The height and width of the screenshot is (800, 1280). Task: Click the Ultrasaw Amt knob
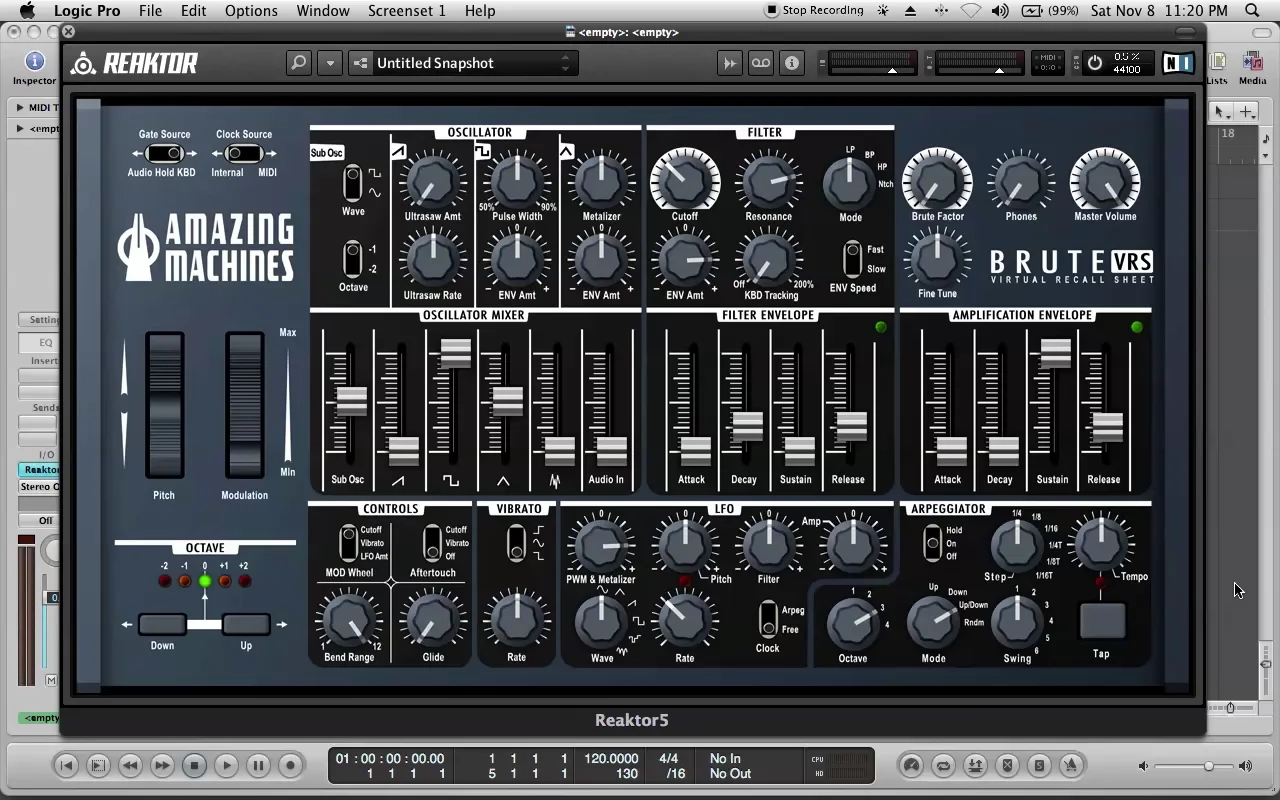432,181
